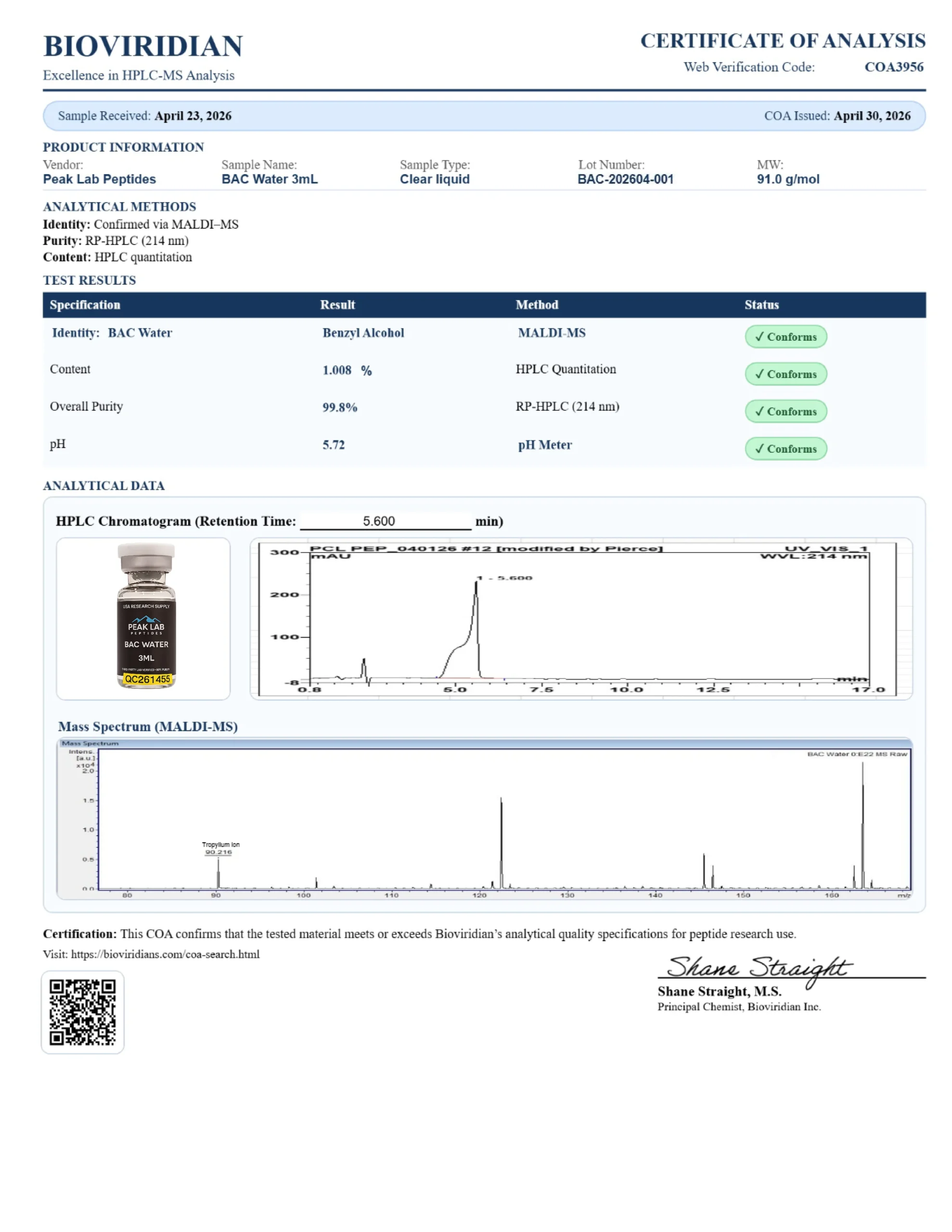
Task: Select the pH result 5.72
Action: point(334,445)
